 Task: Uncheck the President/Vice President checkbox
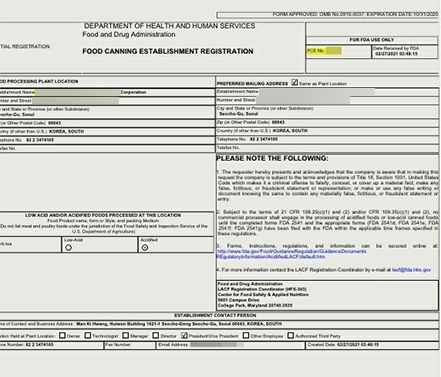184,335
